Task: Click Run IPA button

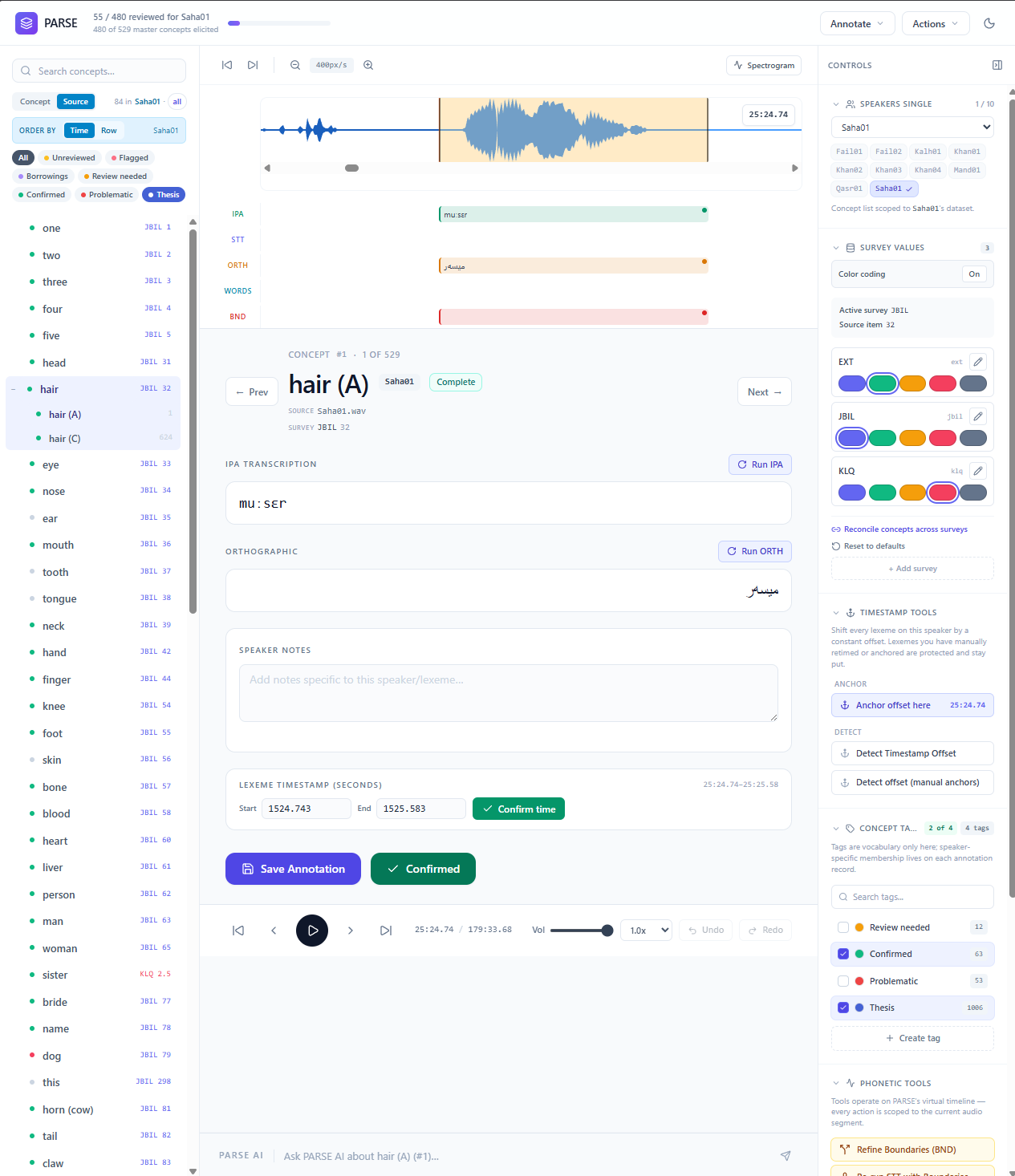Action: click(x=760, y=464)
